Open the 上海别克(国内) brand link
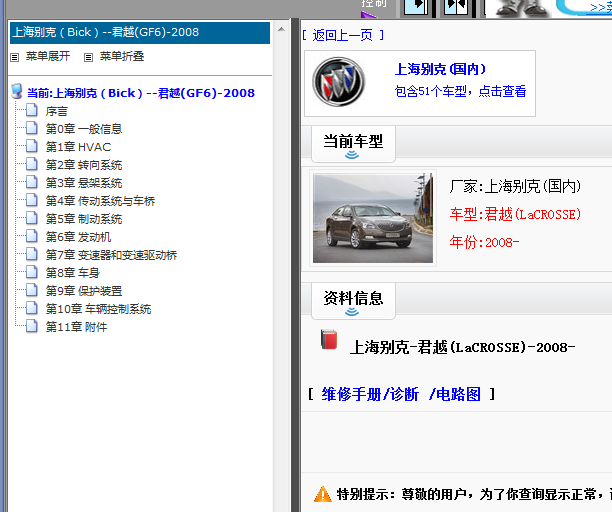Image resolution: width=612 pixels, height=512 pixels. click(x=441, y=69)
